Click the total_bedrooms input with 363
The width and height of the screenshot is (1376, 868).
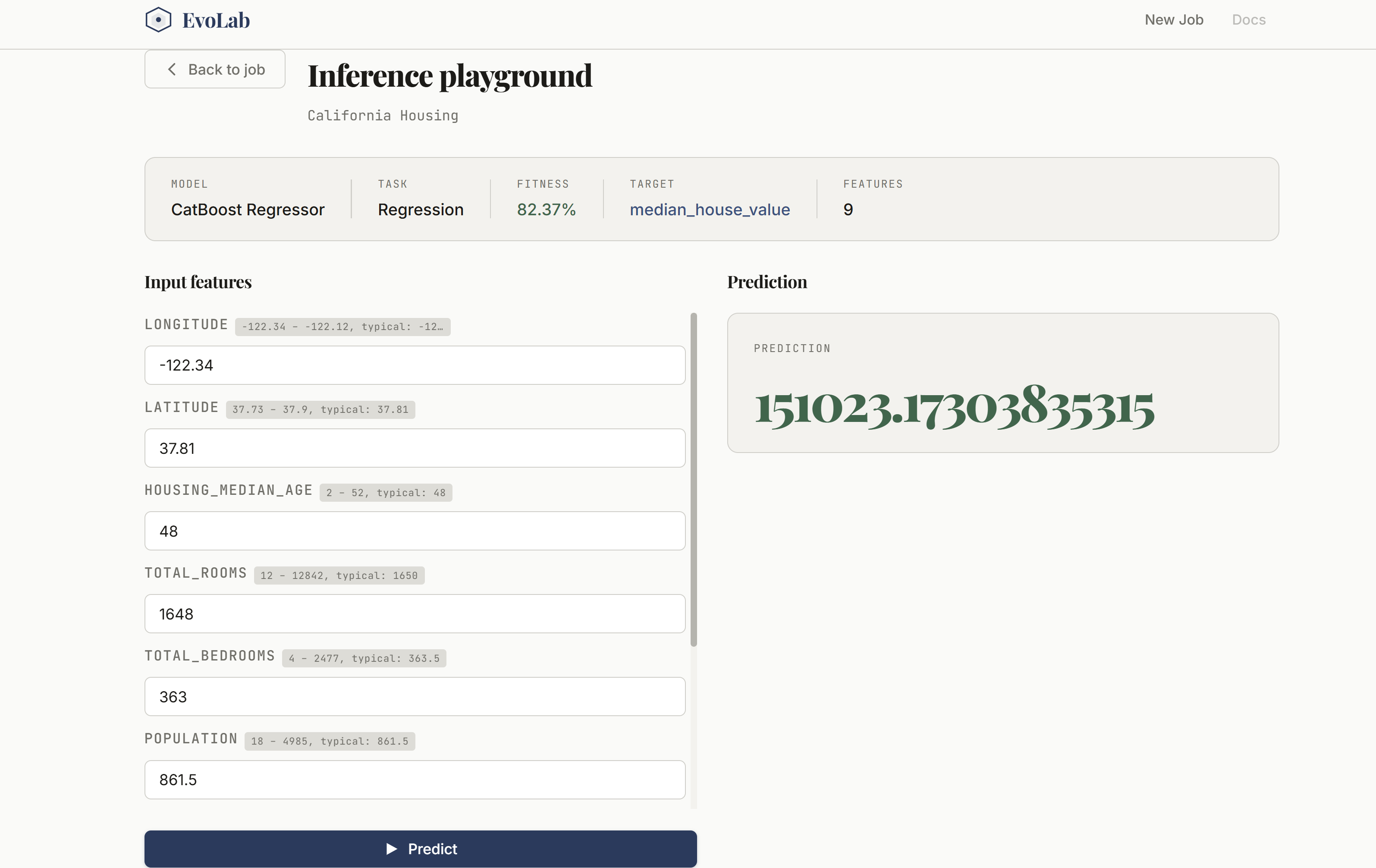414,697
